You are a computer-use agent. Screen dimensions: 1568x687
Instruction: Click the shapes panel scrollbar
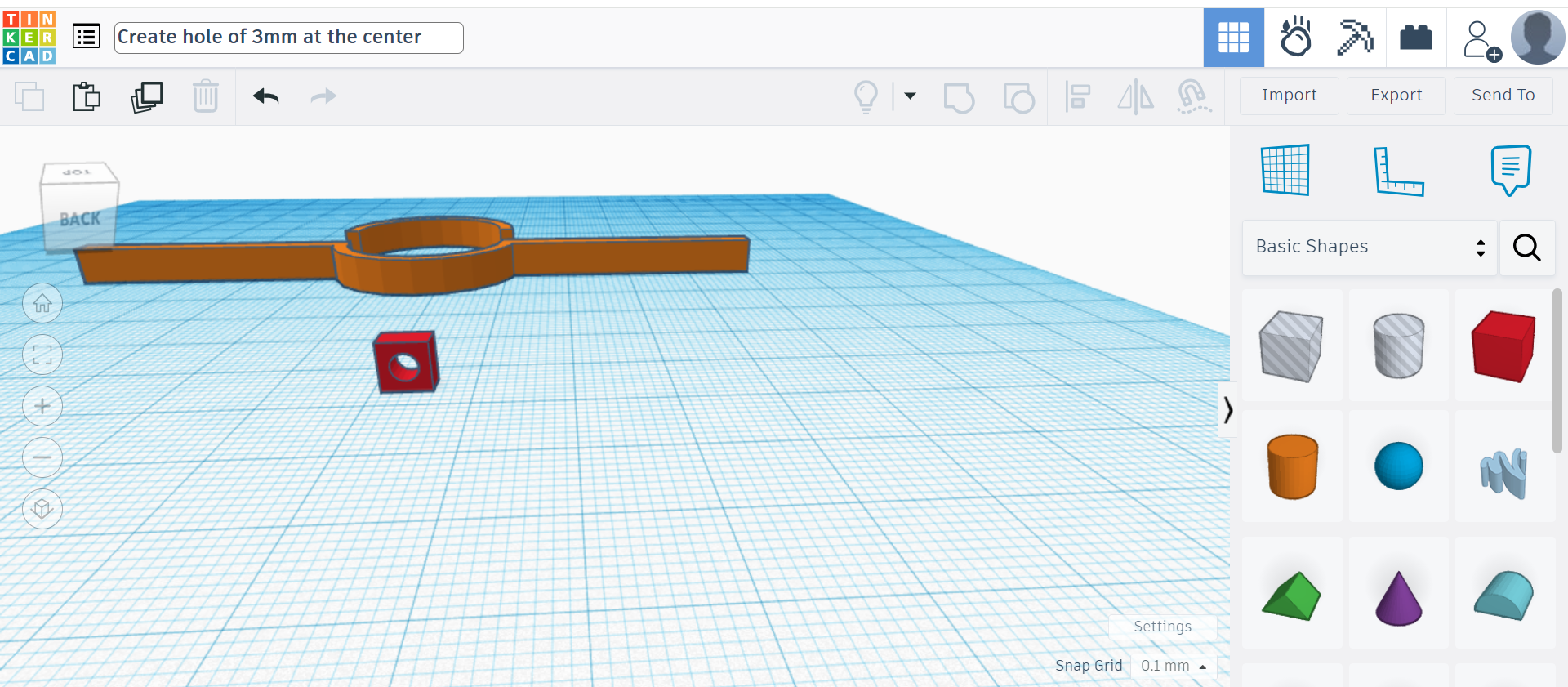click(x=1557, y=371)
